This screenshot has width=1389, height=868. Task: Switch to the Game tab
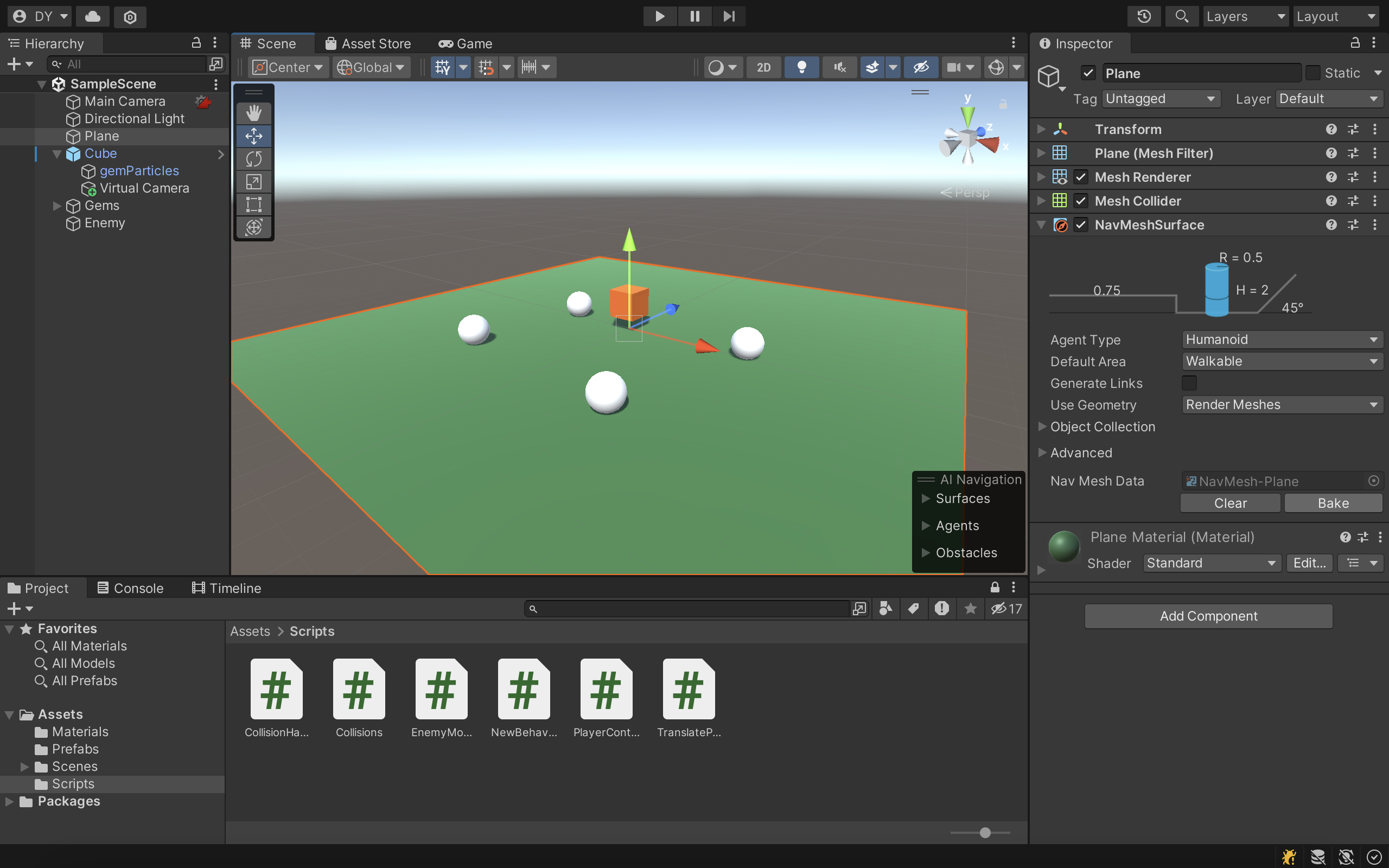click(x=465, y=43)
